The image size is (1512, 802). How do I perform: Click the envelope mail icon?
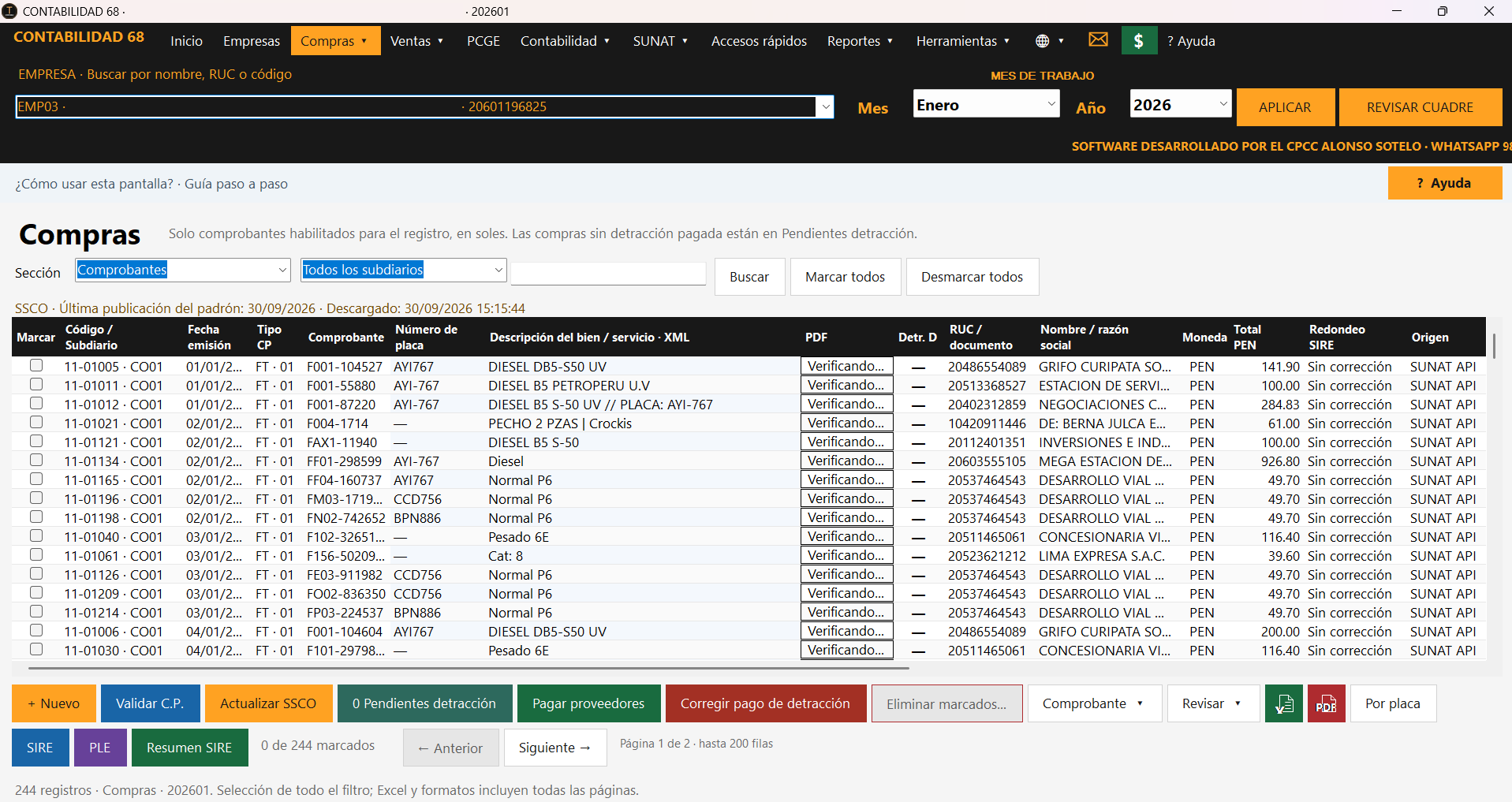[1098, 40]
